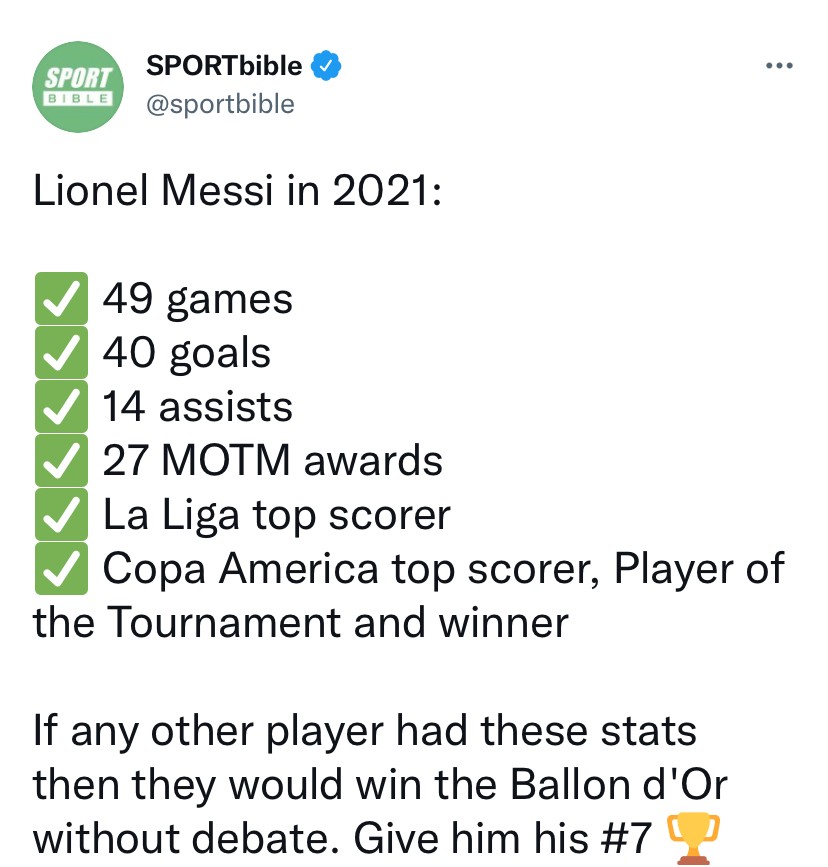Click the "14 assists" text
Screen dimensions: 828x867
[x=198, y=407]
